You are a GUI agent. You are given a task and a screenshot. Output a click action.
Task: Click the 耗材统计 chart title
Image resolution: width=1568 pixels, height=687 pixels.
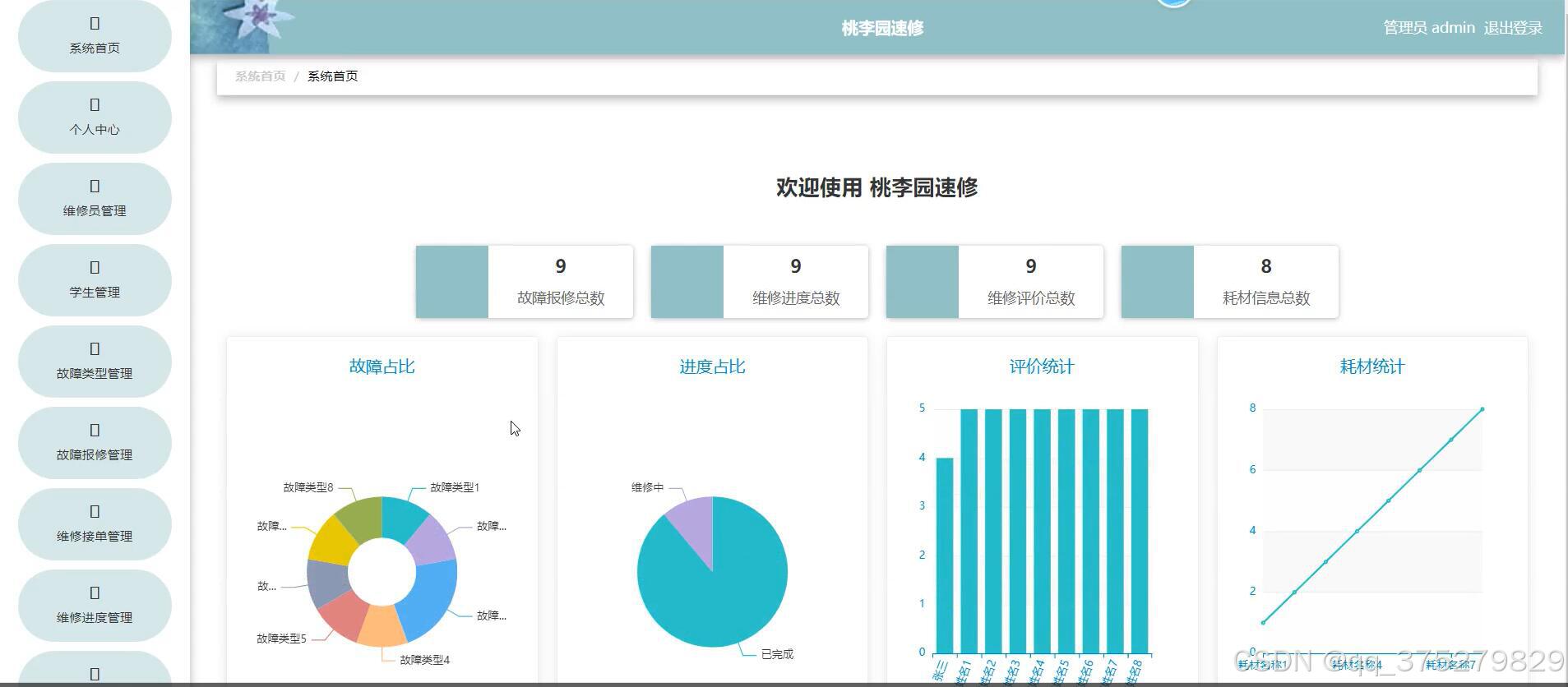pyautogui.click(x=1372, y=367)
